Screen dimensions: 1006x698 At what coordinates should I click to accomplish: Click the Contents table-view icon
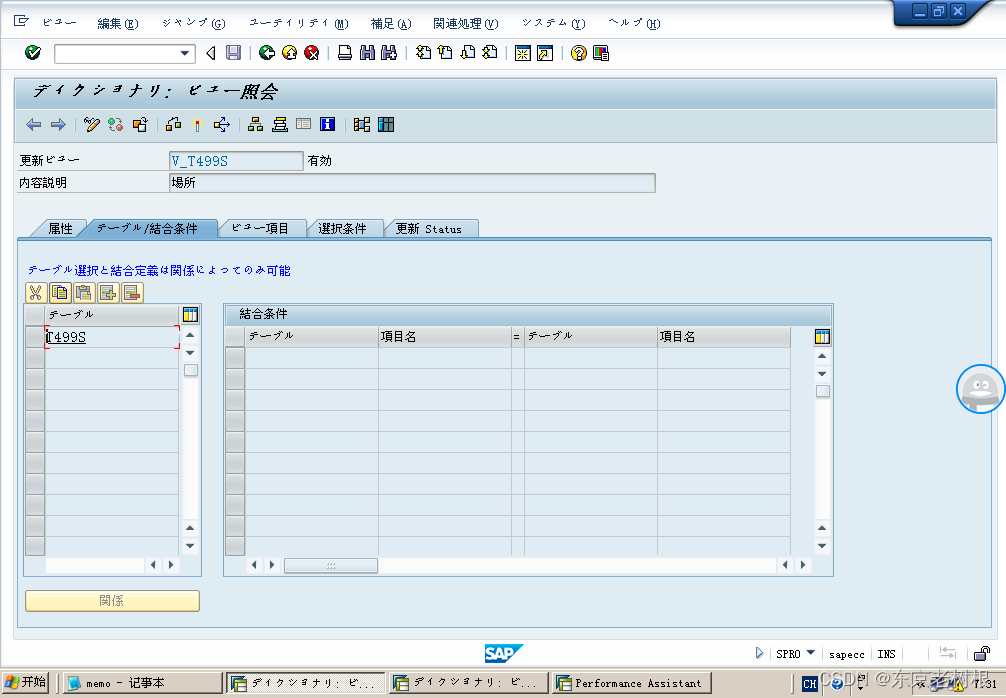(x=303, y=124)
